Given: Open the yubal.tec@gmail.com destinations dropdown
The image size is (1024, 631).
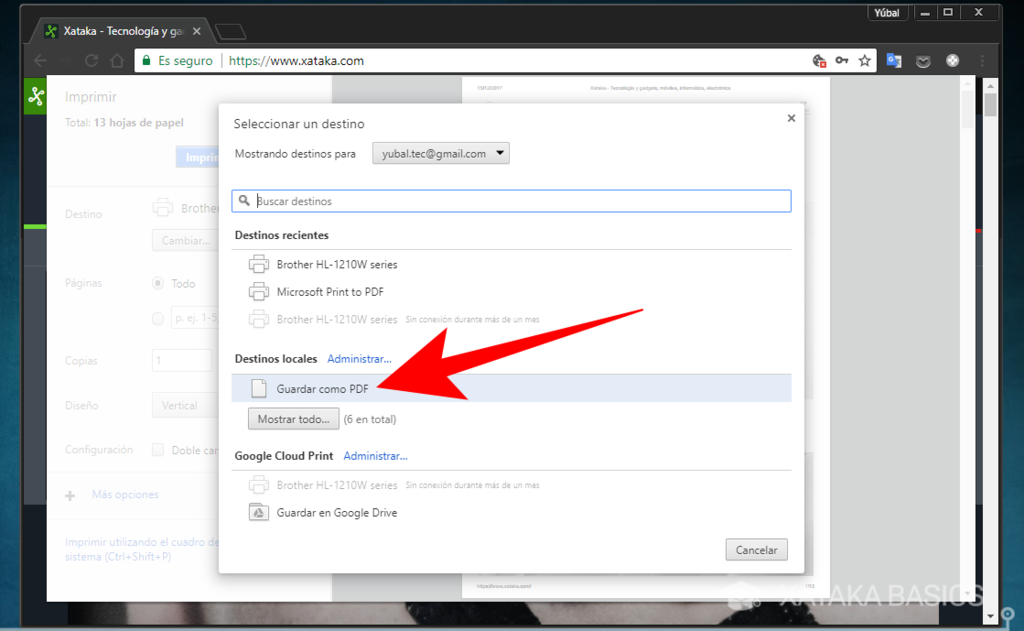Looking at the screenshot, I should point(440,153).
